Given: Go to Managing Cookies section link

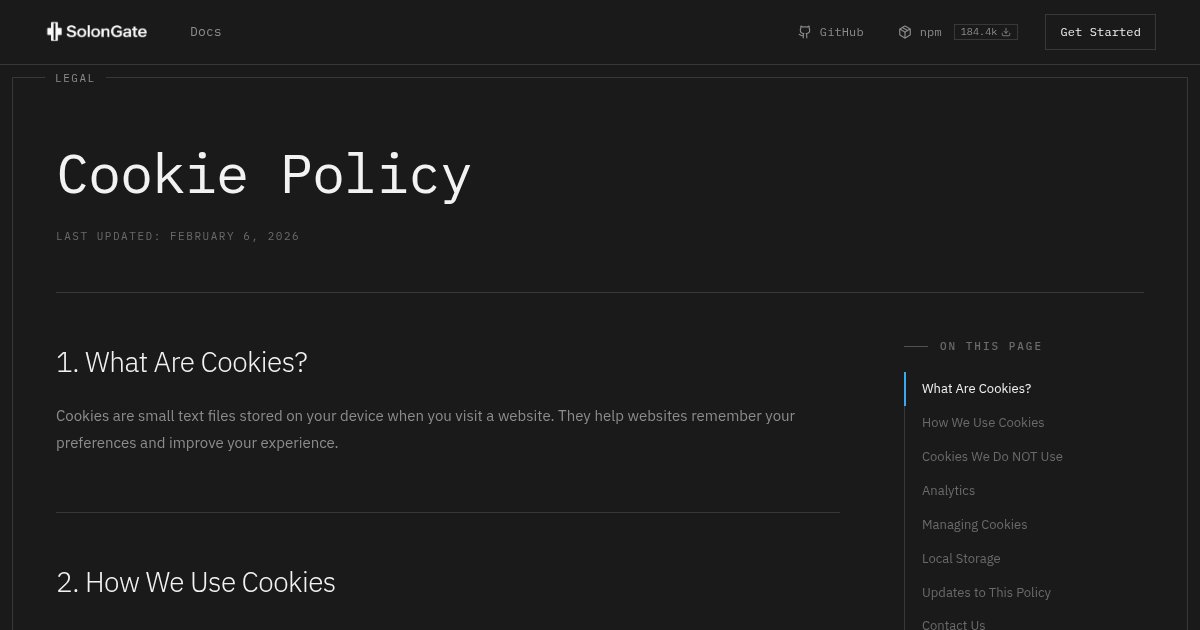Looking at the screenshot, I should 974,525.
